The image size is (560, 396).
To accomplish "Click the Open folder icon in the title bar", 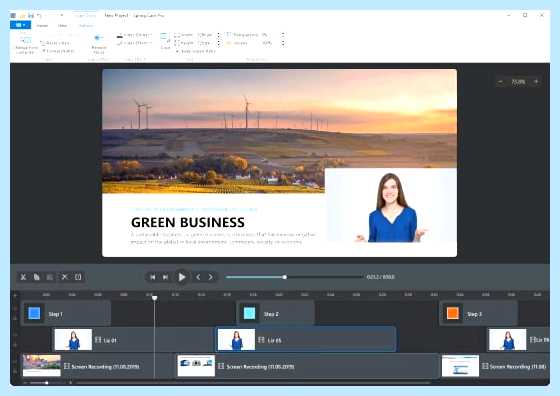I will (22, 15).
